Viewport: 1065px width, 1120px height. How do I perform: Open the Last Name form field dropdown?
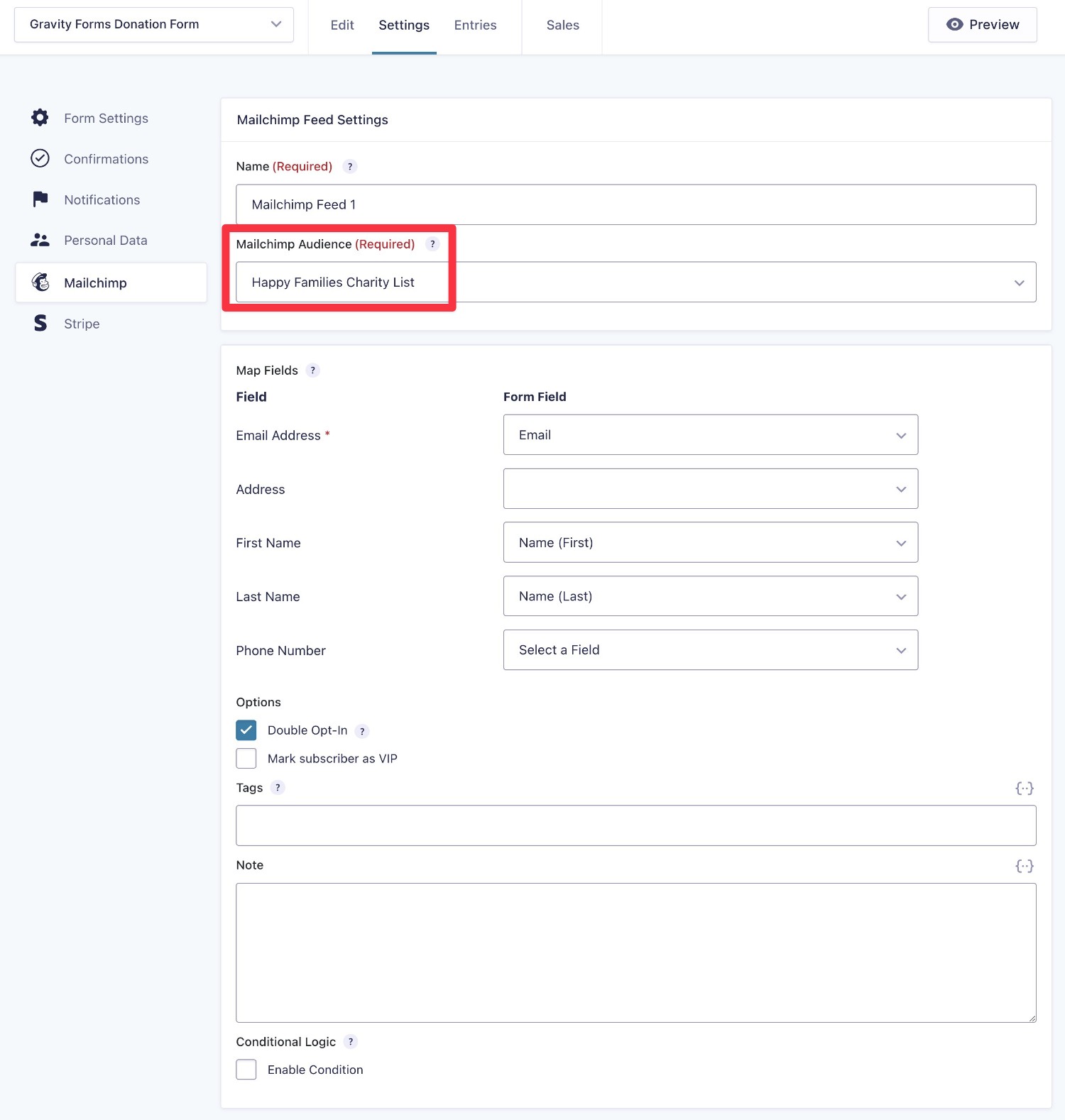point(711,596)
